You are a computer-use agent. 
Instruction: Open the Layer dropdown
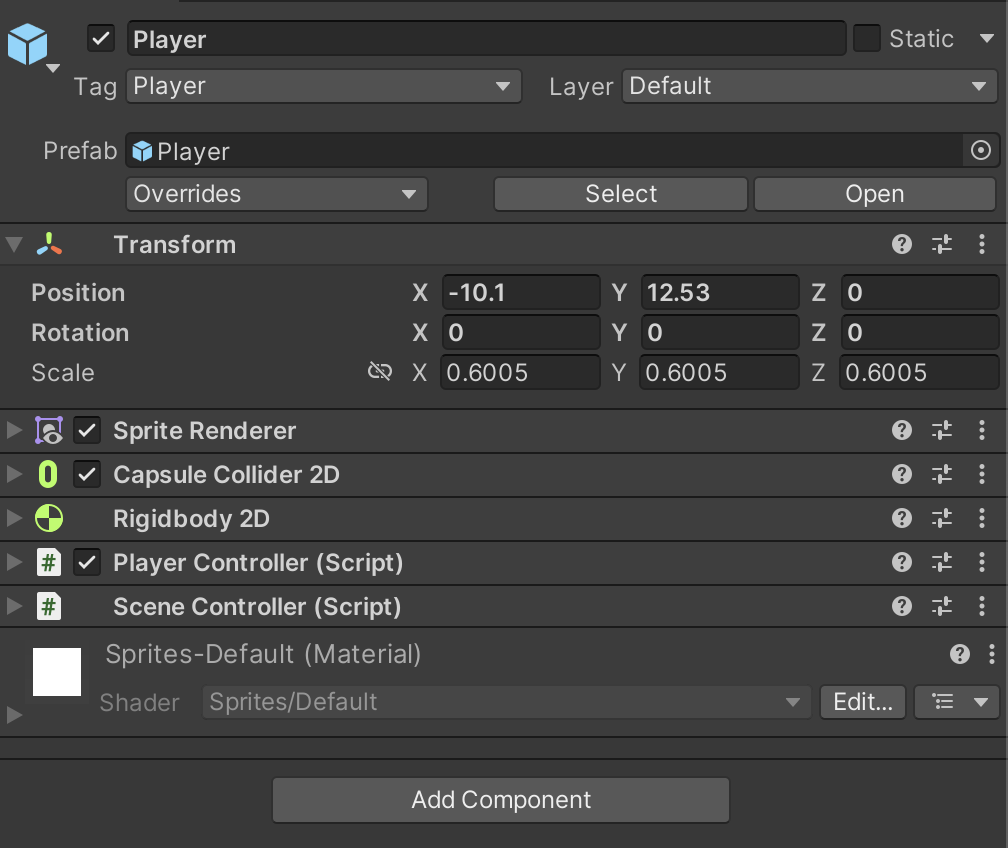pos(809,86)
